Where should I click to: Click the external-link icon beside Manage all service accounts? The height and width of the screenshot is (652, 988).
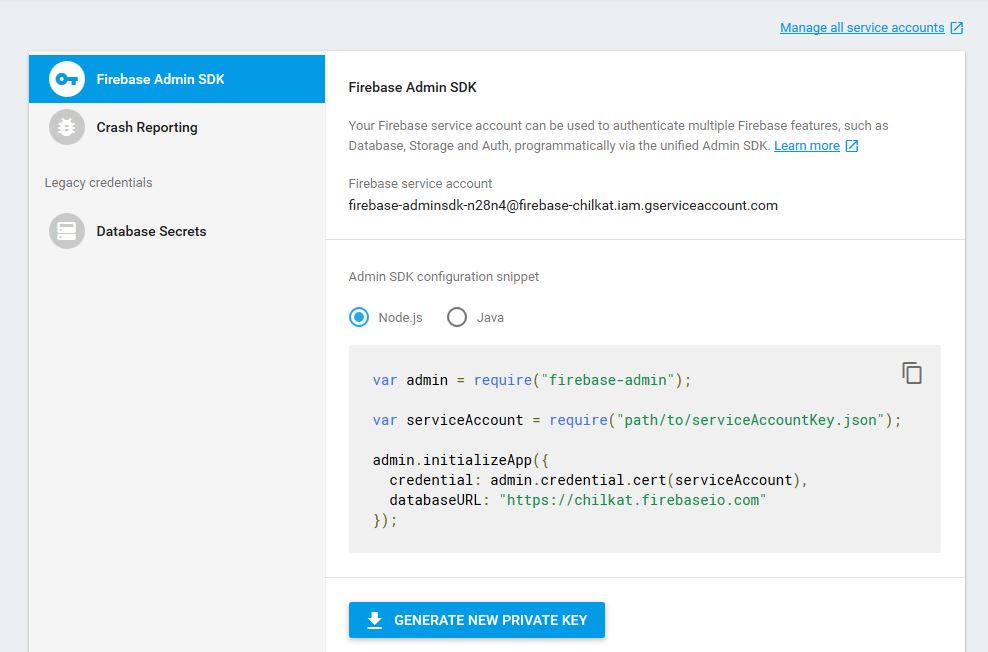956,28
